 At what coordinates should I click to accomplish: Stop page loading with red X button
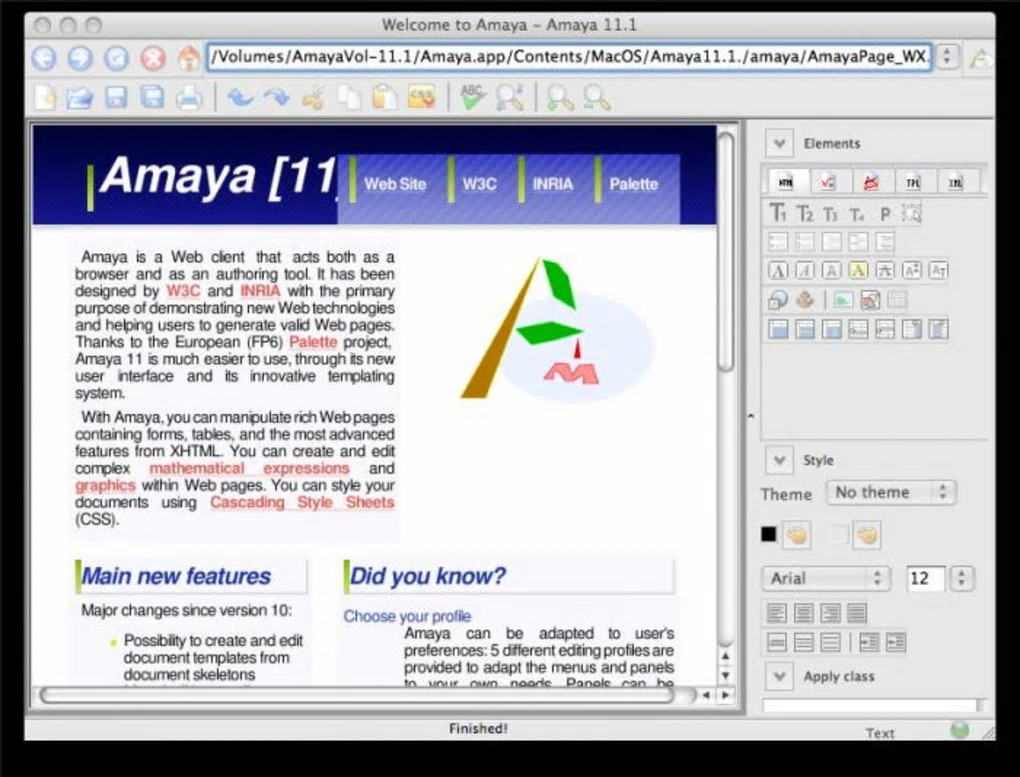(x=154, y=59)
